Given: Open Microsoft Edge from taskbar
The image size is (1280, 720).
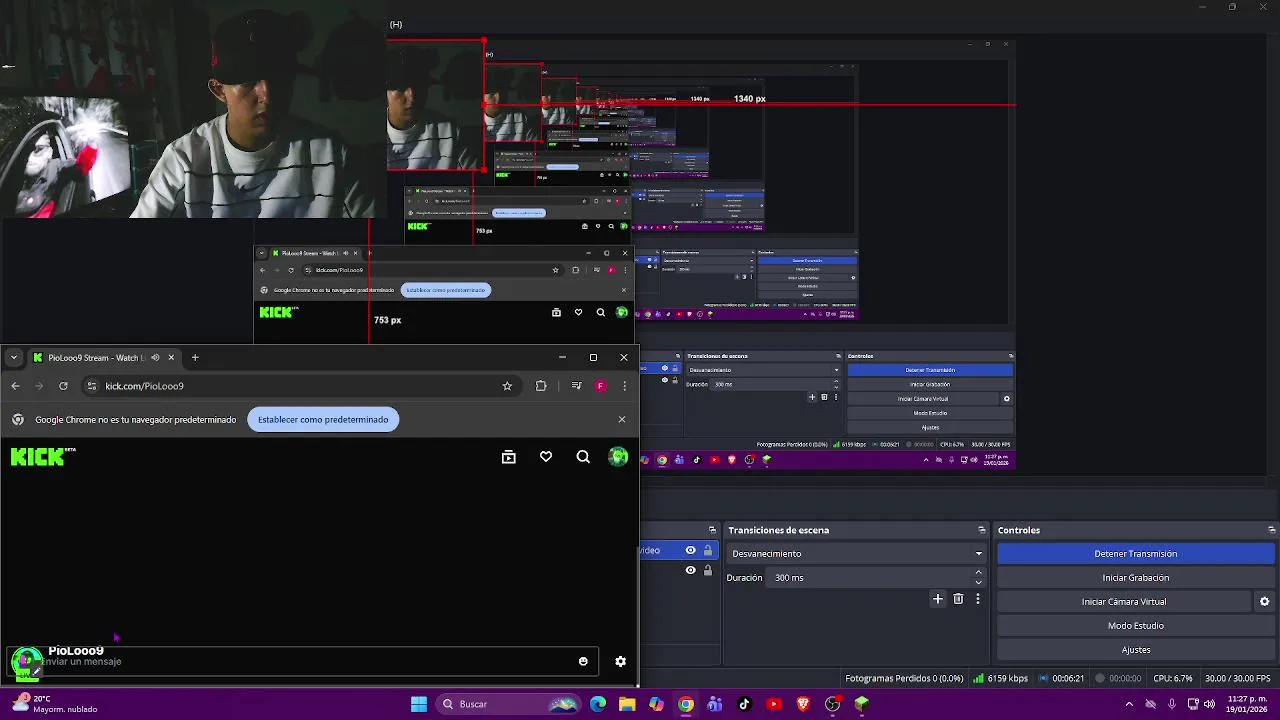Looking at the screenshot, I should (x=598, y=704).
